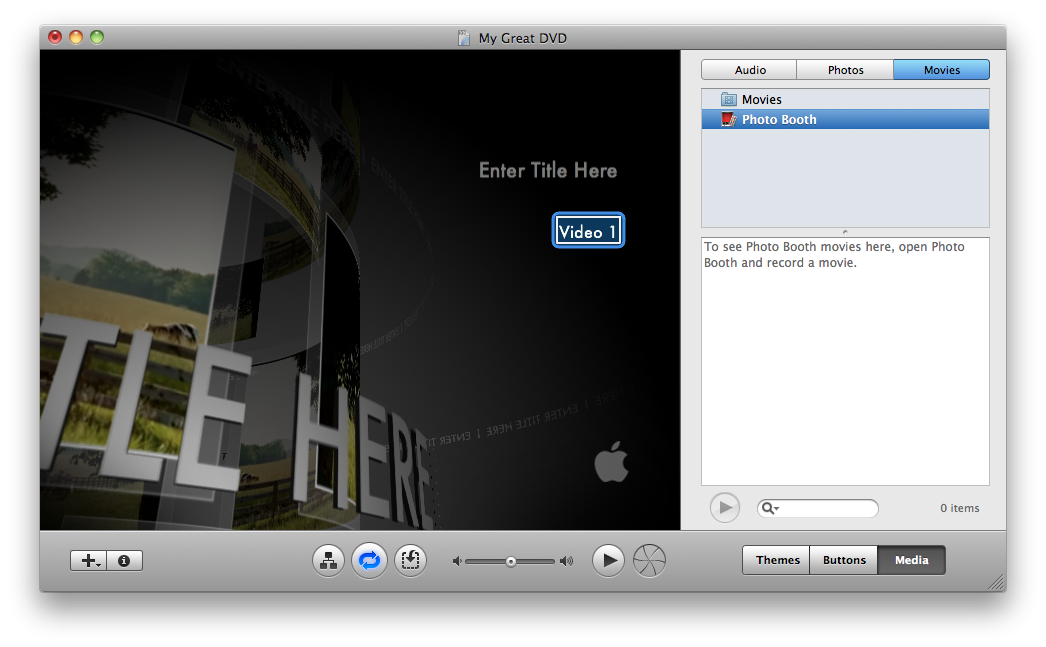The image size is (1046, 647).
Task: Select the Movies tab
Action: pos(941,69)
